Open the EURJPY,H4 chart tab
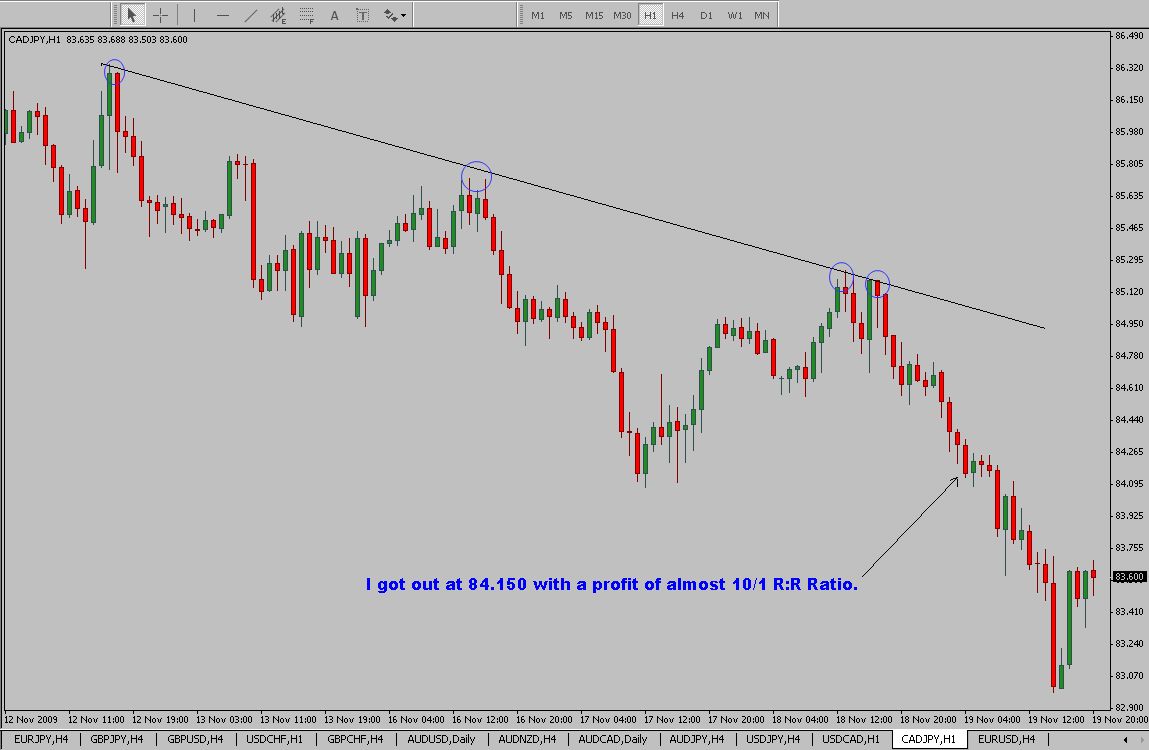 pos(42,739)
